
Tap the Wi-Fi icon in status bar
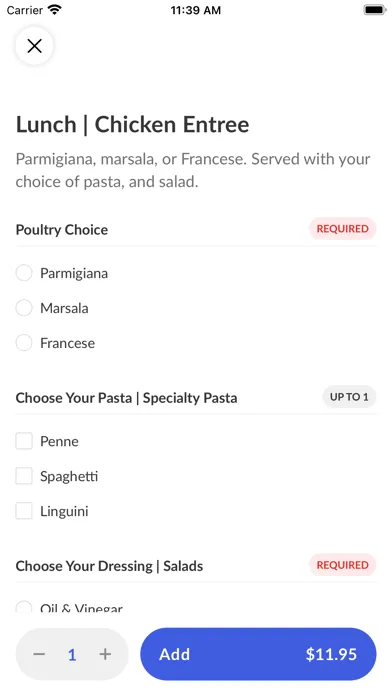click(55, 10)
